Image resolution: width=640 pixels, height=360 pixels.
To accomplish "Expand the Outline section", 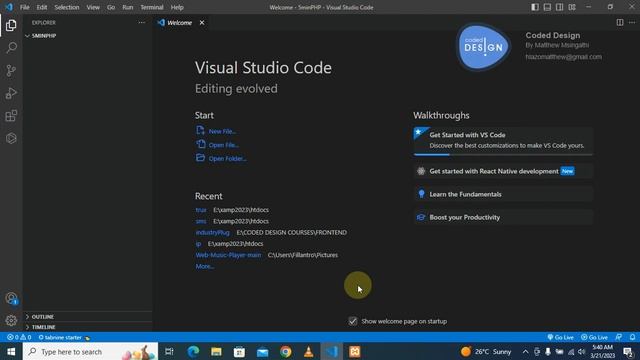I will click(88, 317).
